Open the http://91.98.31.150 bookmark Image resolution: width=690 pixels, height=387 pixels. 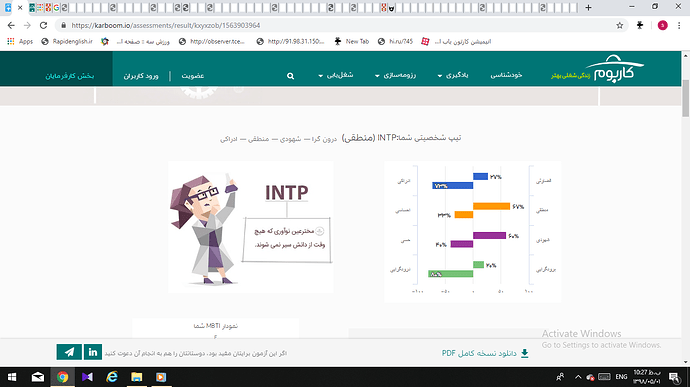click(290, 41)
